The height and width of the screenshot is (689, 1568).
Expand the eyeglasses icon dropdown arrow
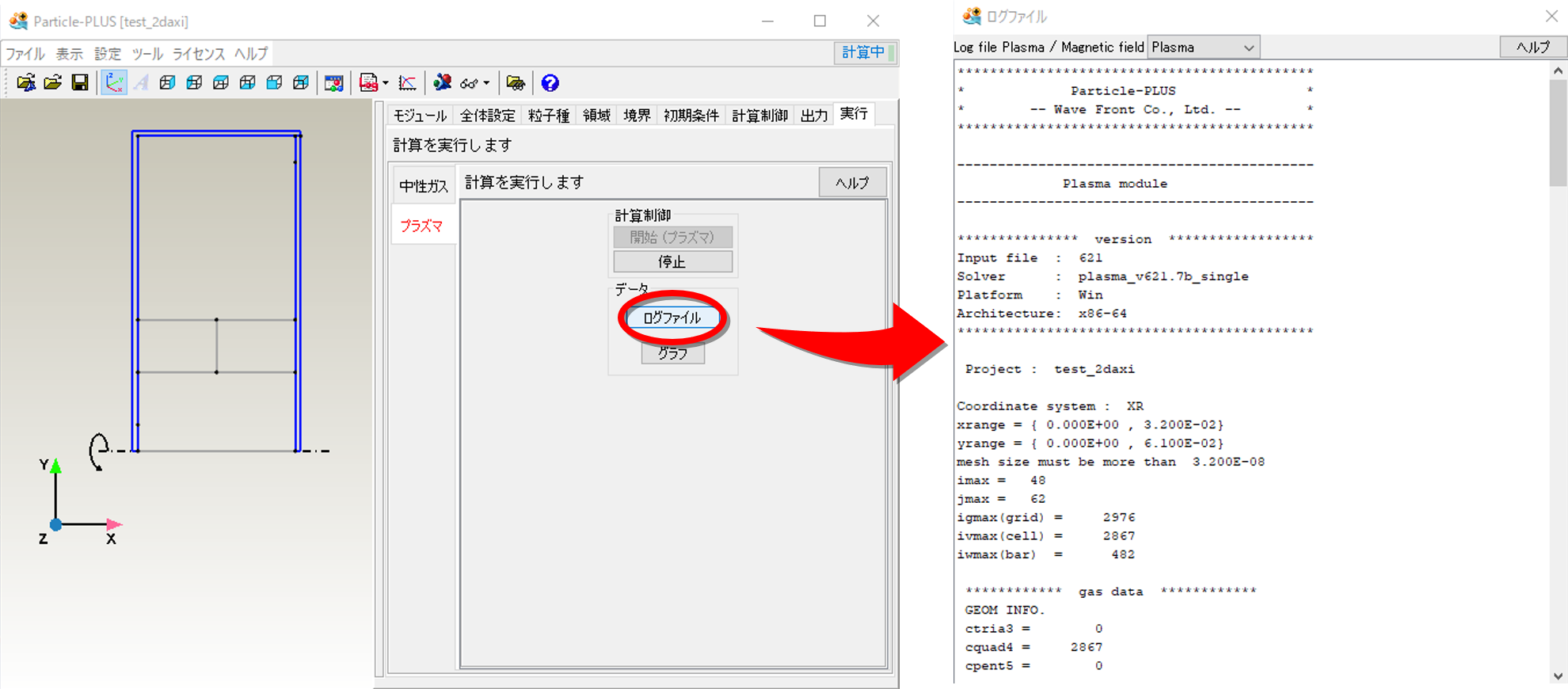486,83
